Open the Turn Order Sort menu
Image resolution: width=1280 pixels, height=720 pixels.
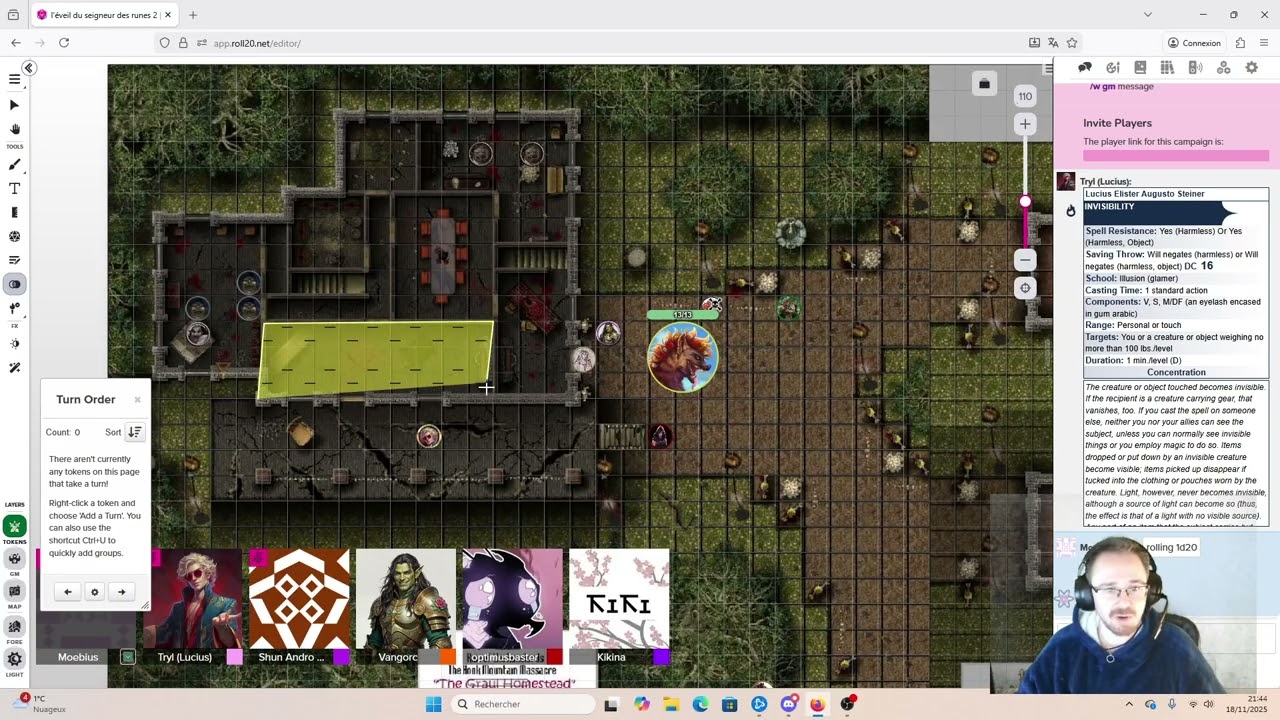point(134,432)
